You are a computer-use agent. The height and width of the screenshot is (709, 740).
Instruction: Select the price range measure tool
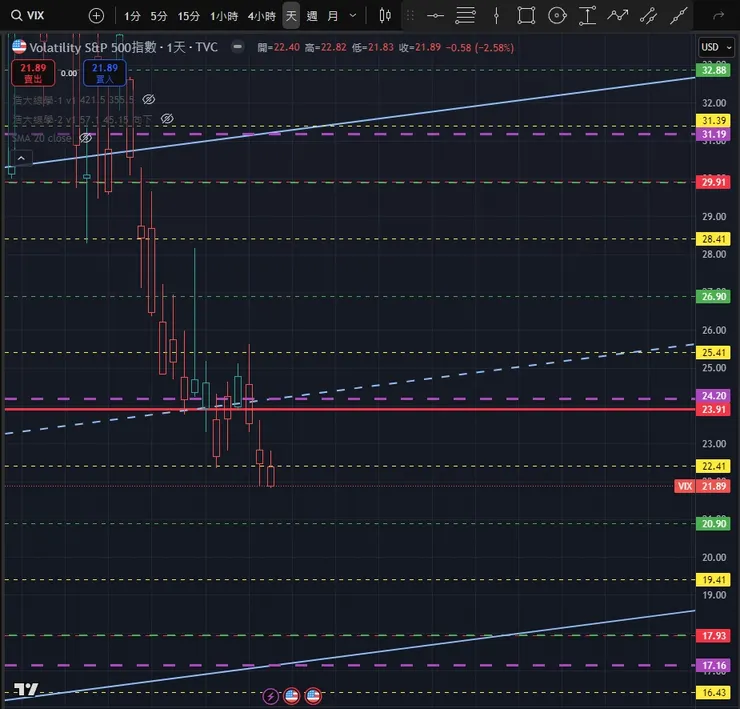[588, 16]
